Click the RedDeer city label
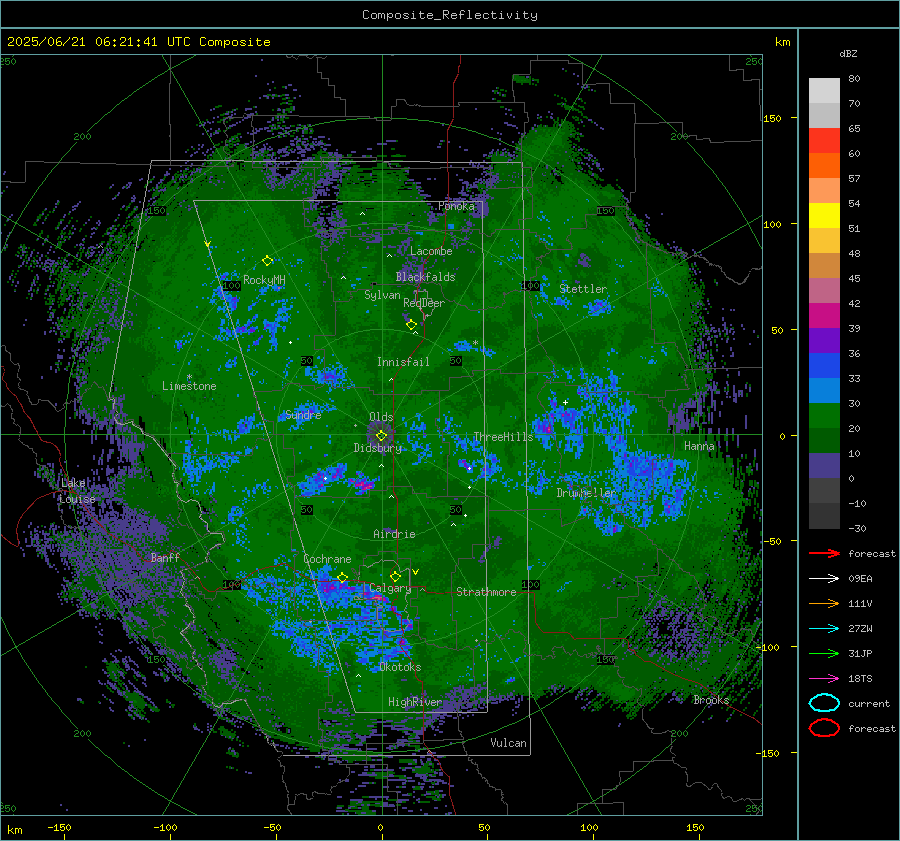 pos(424,303)
